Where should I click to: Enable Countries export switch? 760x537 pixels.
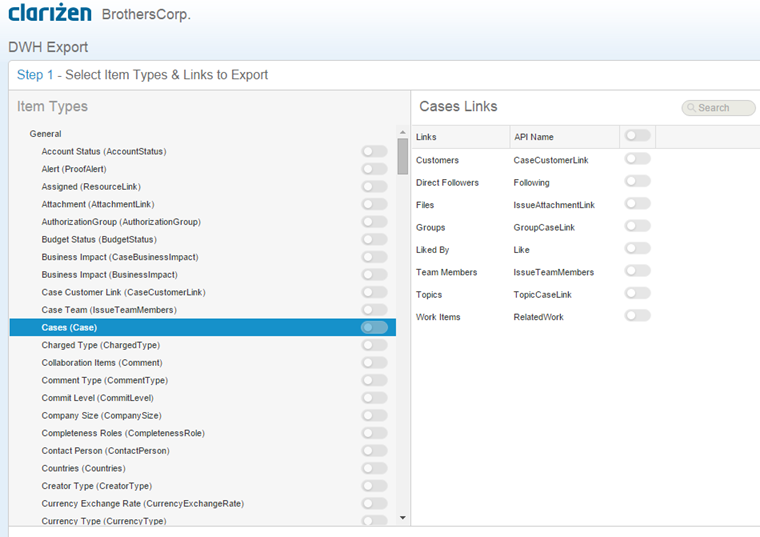(374, 468)
